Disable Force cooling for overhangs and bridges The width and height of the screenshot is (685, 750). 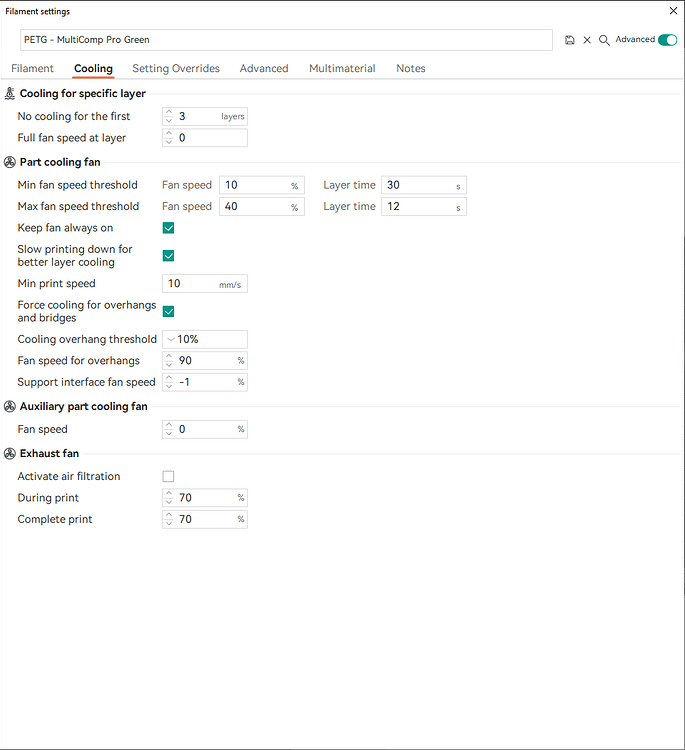168,312
